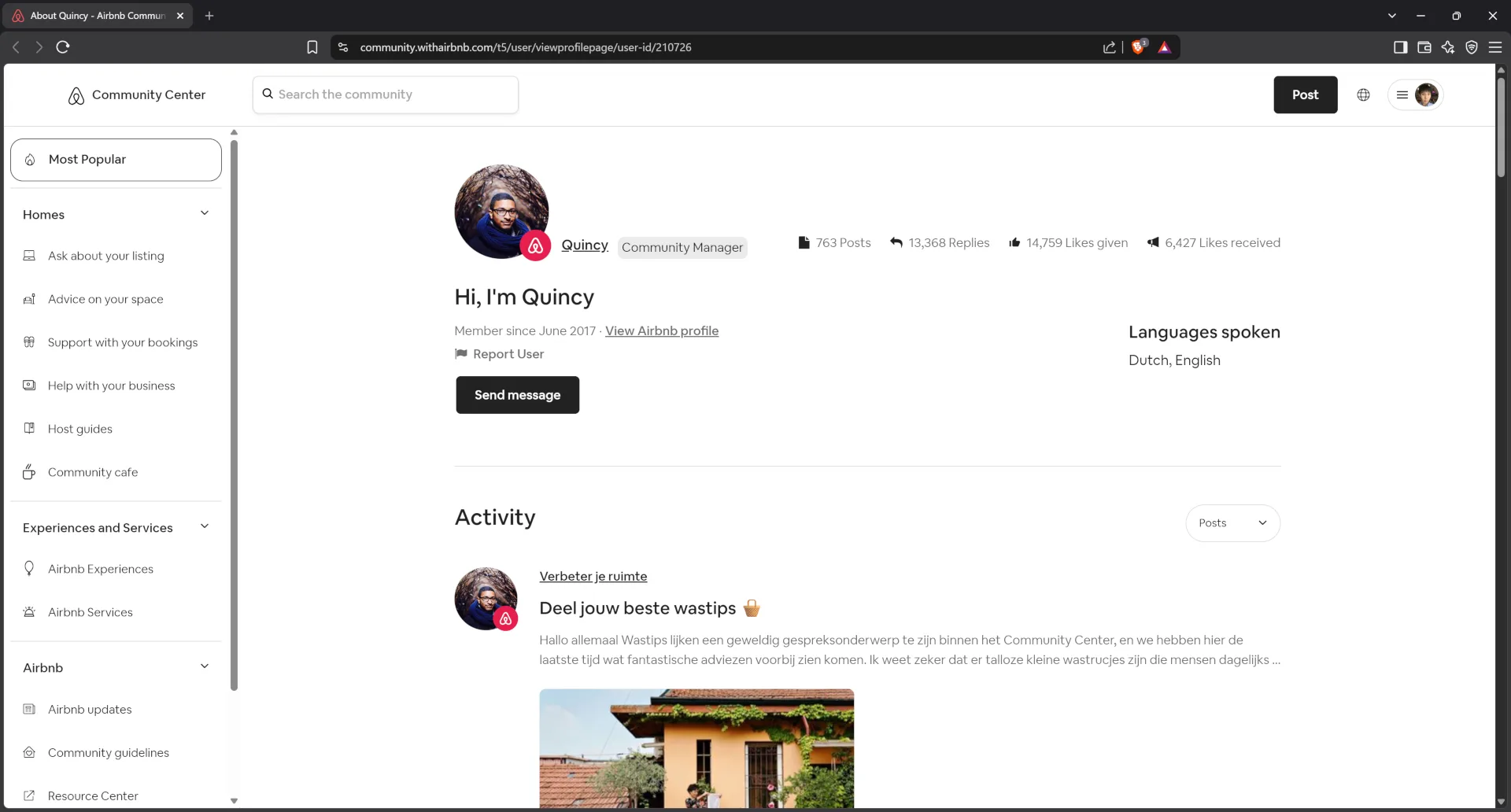
Task: Open a new browser tab
Action: pos(209,16)
